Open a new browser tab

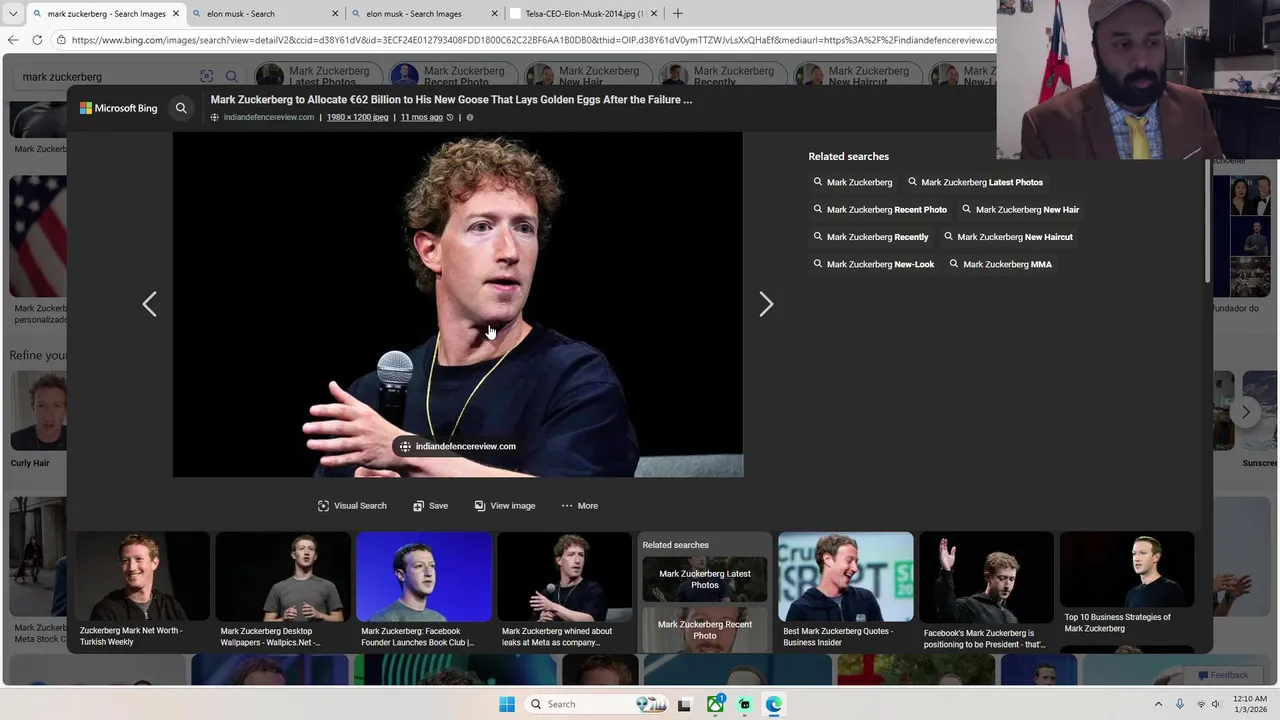tap(678, 14)
